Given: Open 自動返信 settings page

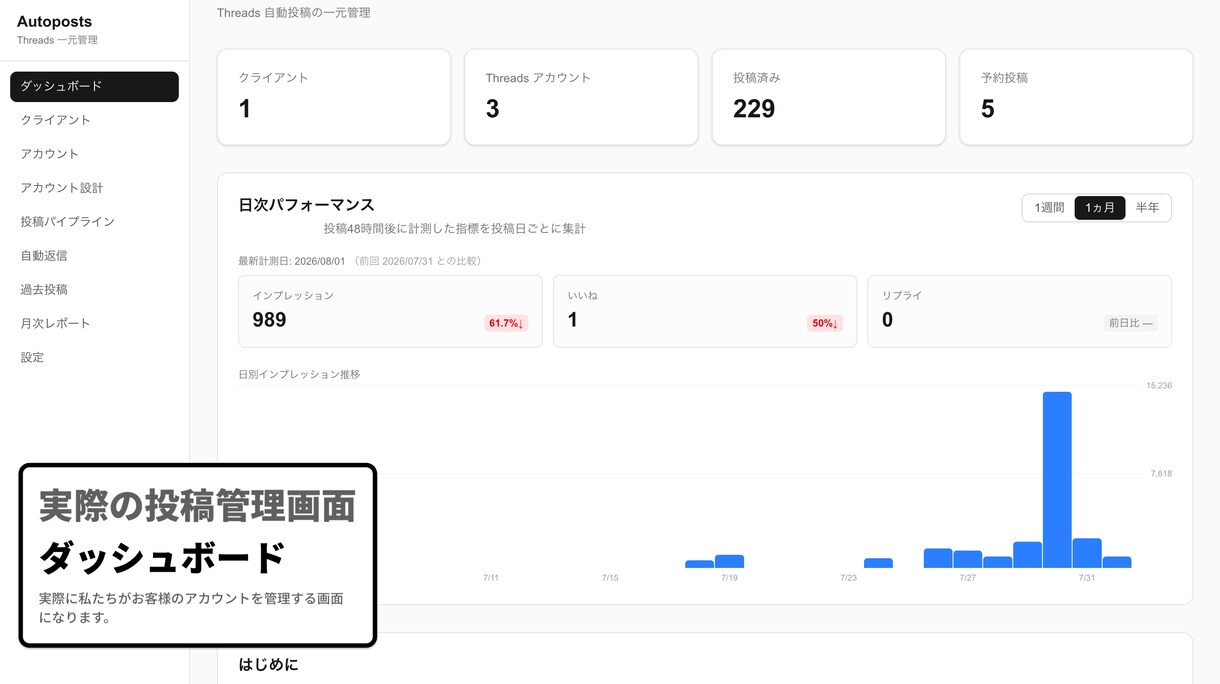Looking at the screenshot, I should (94, 256).
